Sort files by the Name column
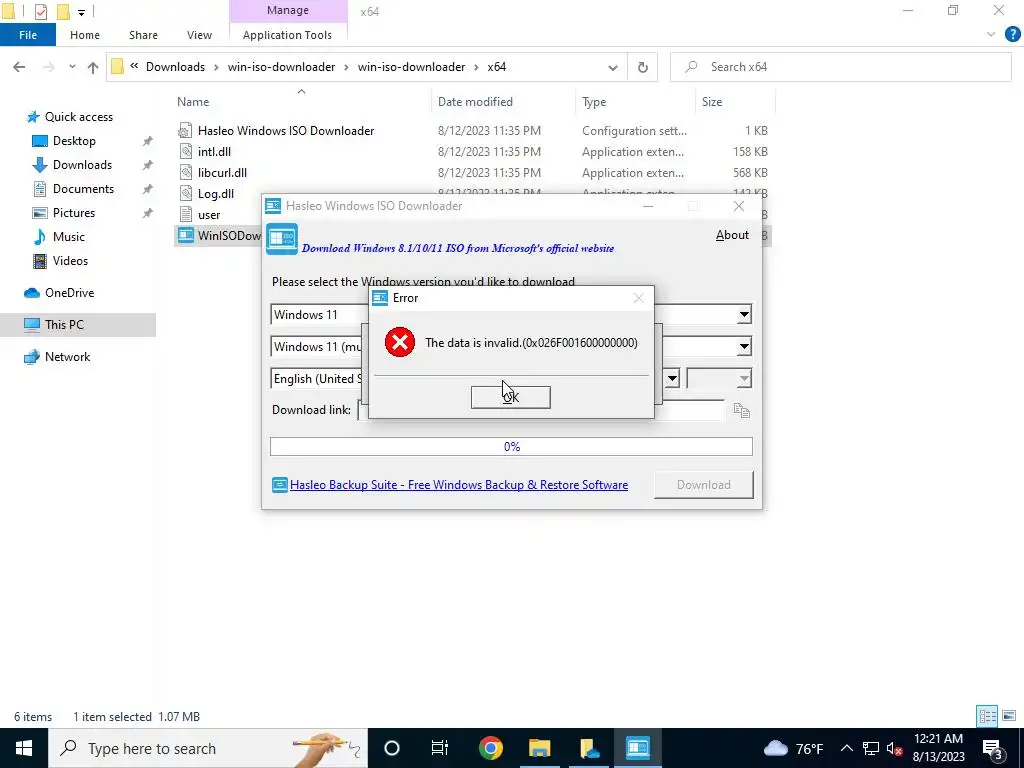Viewport: 1024px width, 768px height. click(x=193, y=102)
